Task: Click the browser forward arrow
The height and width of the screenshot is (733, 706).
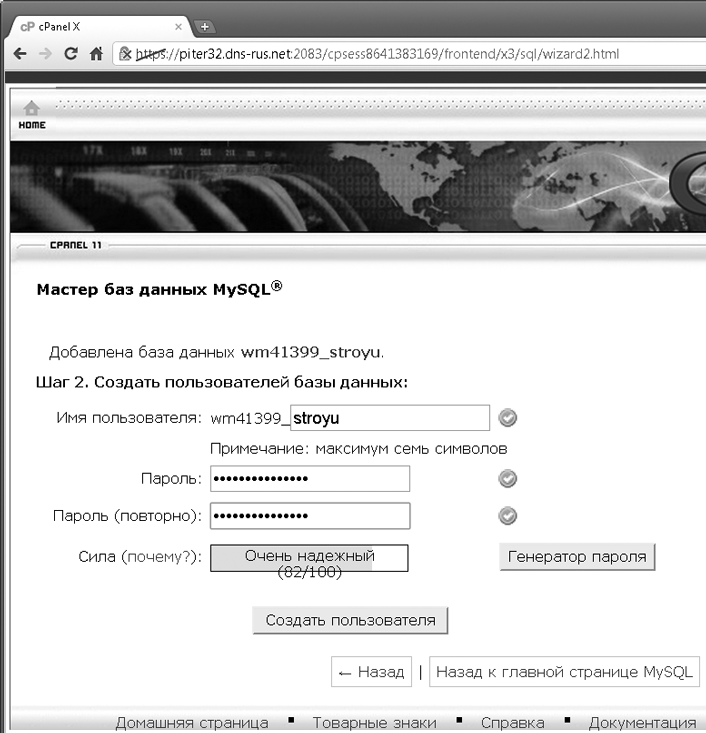Action: (x=45, y=54)
